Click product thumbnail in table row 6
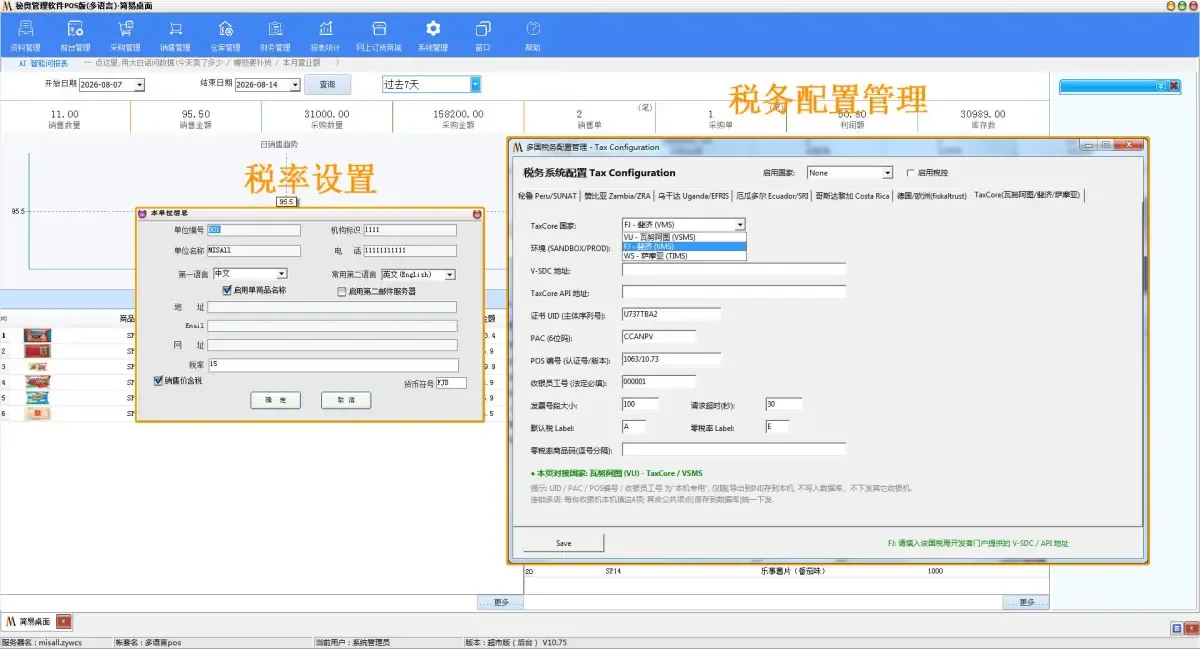1200x649 pixels. [x=37, y=412]
